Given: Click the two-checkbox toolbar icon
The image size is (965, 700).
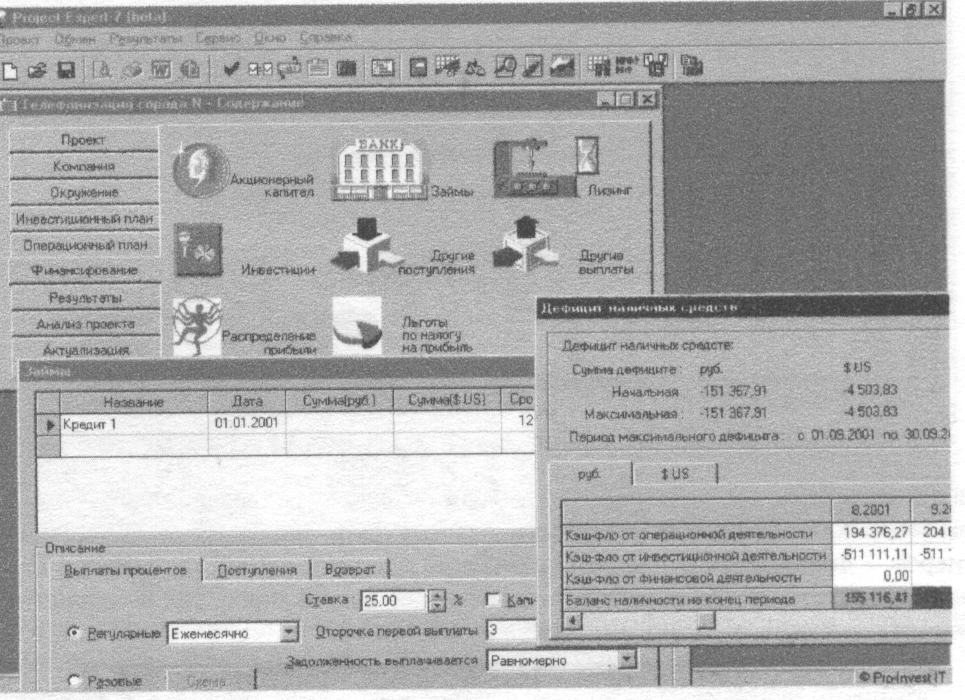Looking at the screenshot, I should [260, 69].
